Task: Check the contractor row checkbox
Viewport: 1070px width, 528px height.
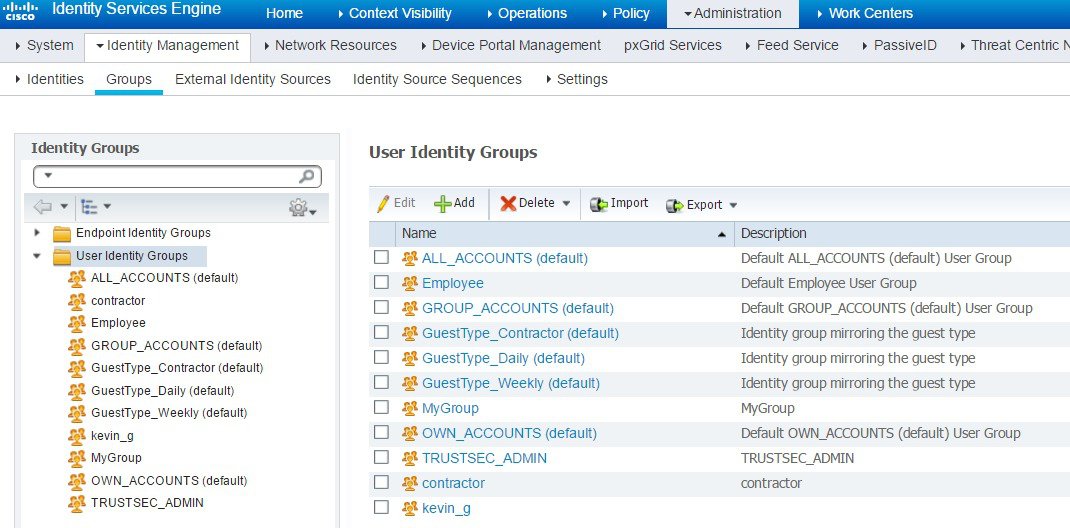Action: click(381, 482)
